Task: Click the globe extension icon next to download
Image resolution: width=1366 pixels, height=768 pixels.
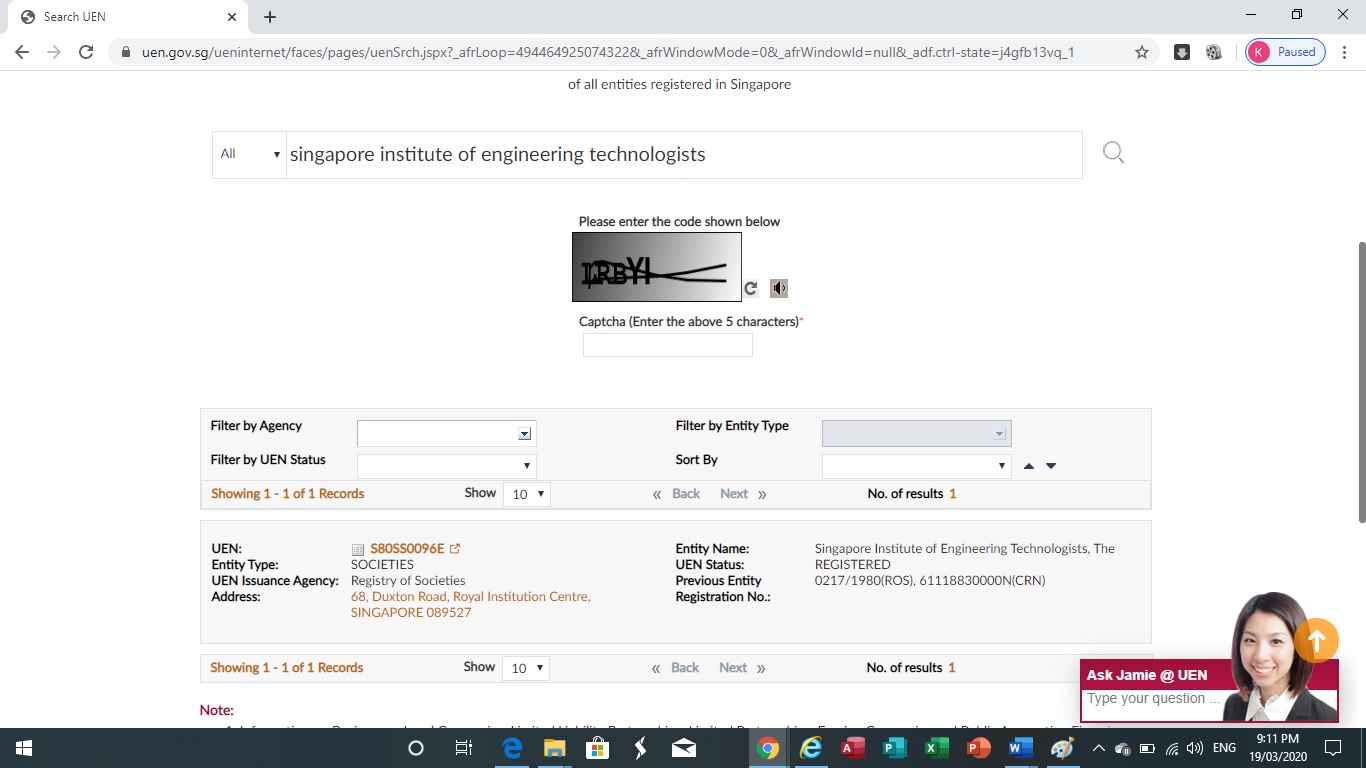Action: click(x=1214, y=52)
